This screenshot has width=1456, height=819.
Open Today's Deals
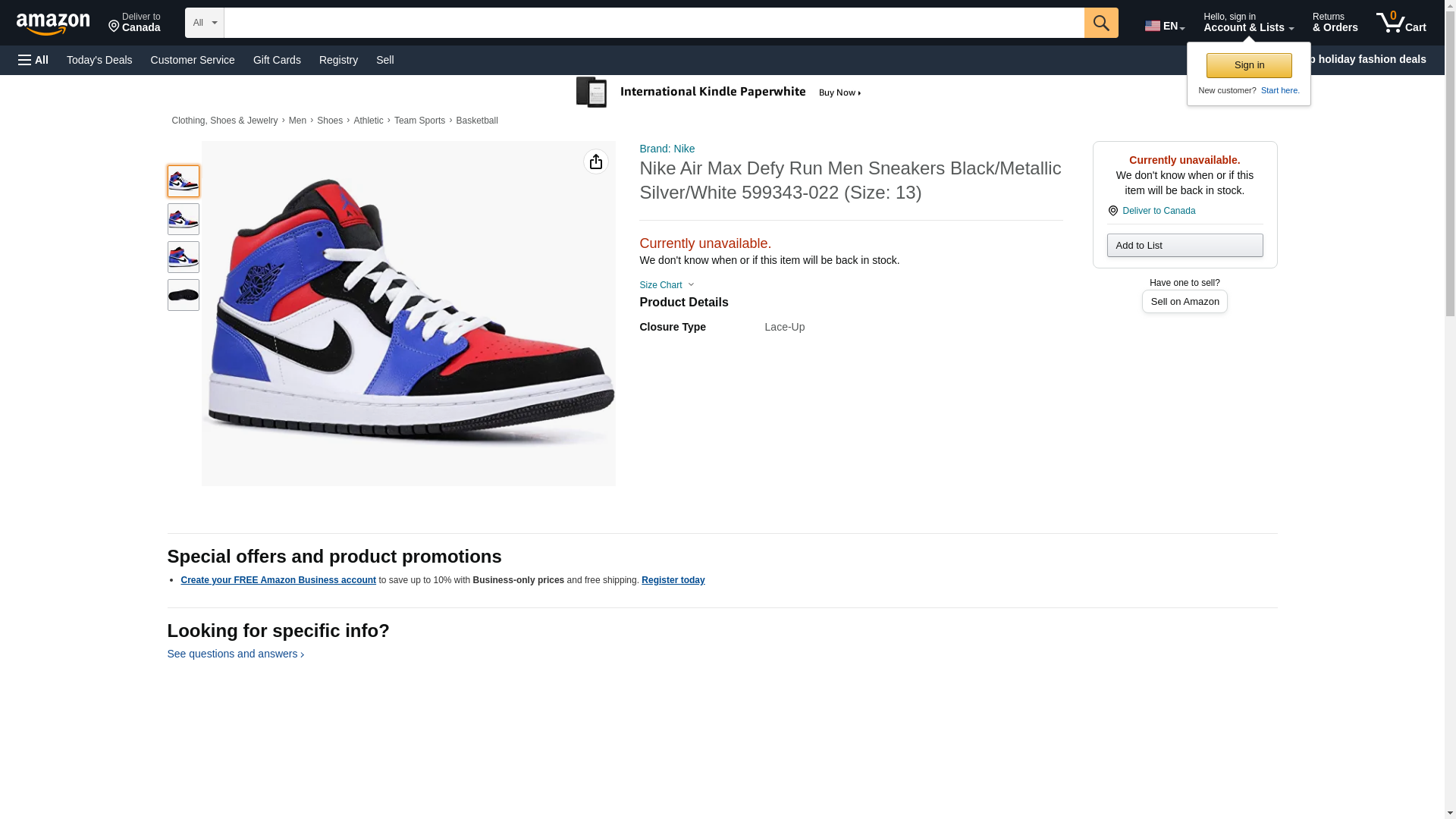(99, 60)
